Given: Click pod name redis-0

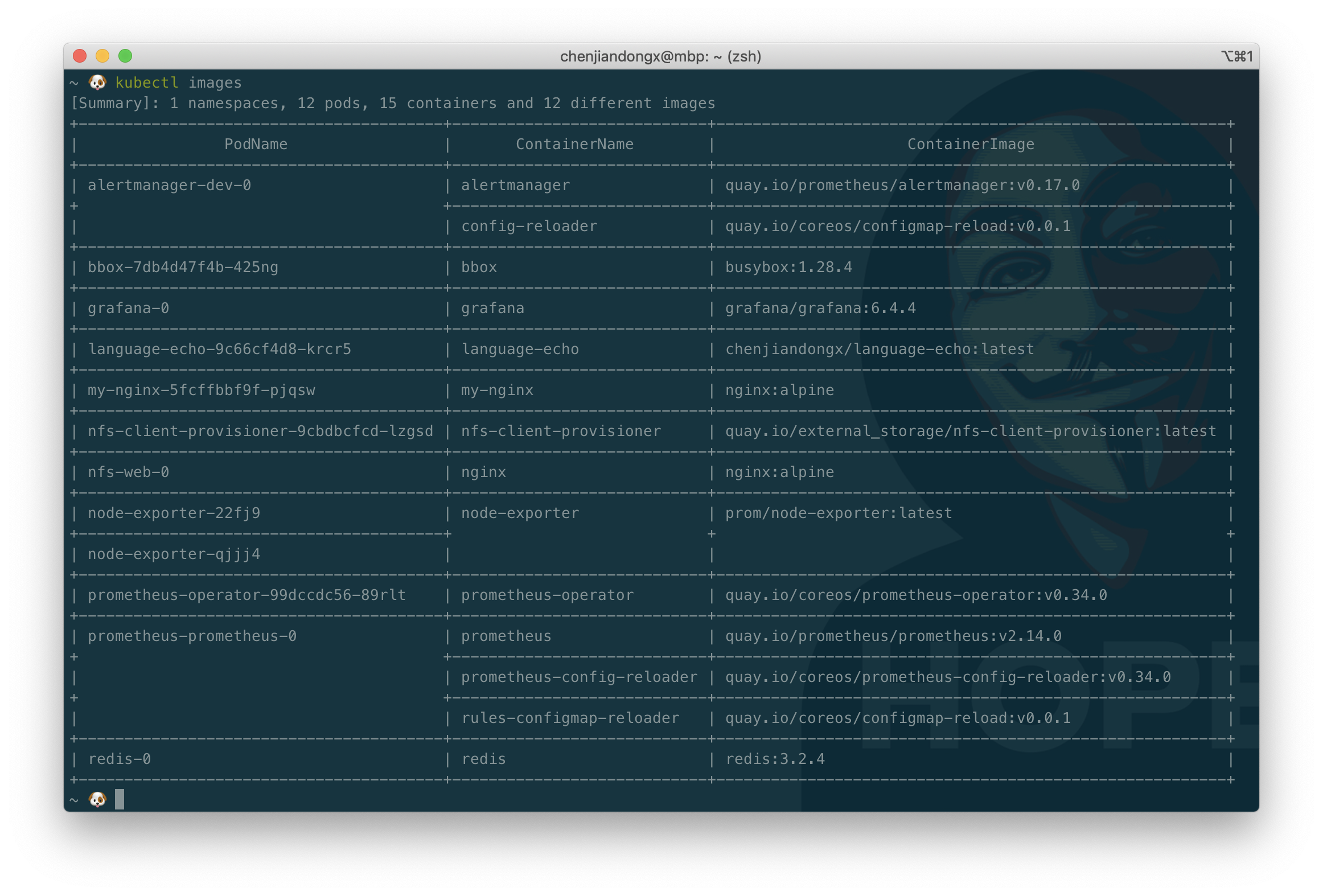Looking at the screenshot, I should [120, 759].
